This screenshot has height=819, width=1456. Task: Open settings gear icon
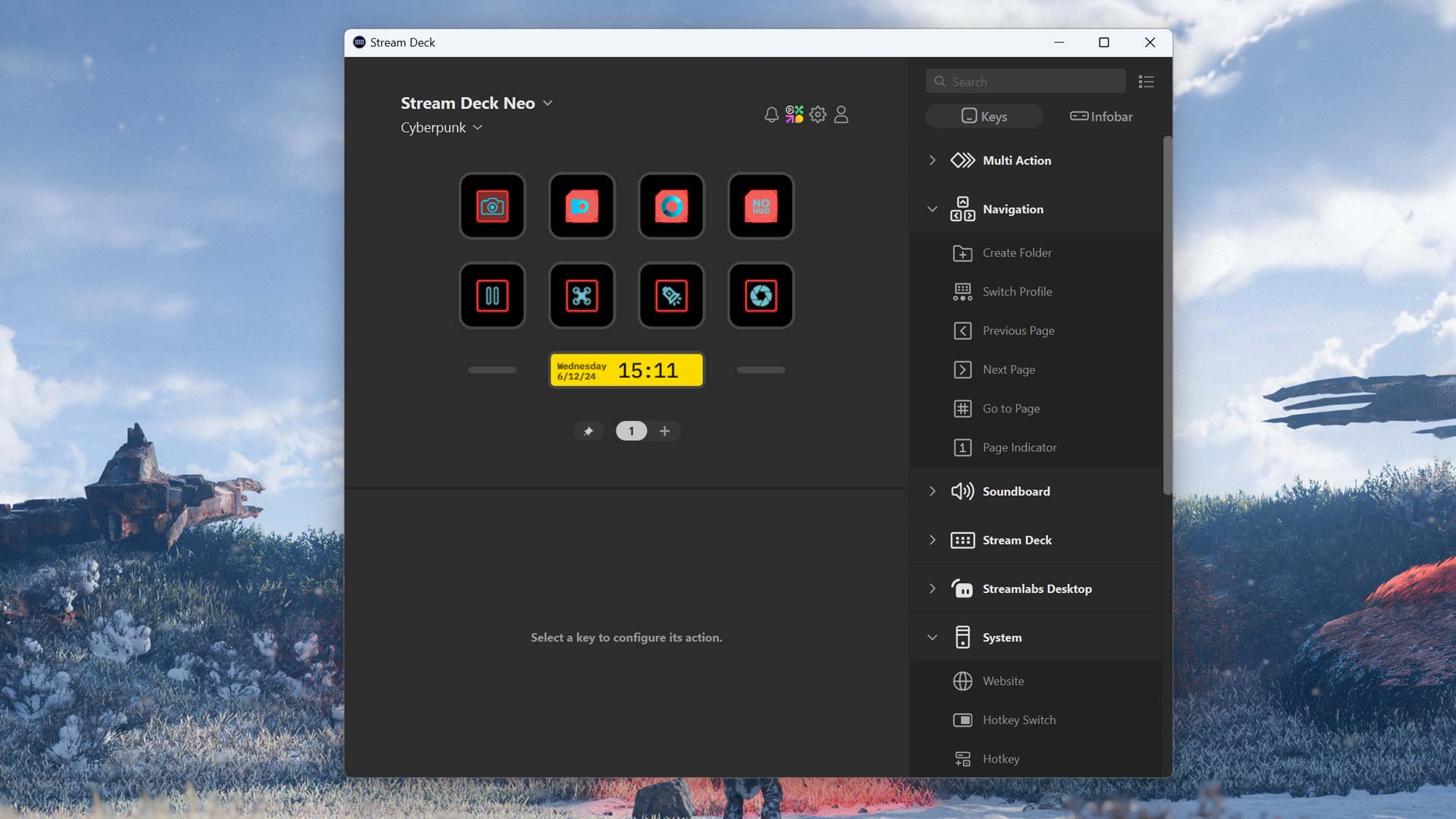[817, 115]
